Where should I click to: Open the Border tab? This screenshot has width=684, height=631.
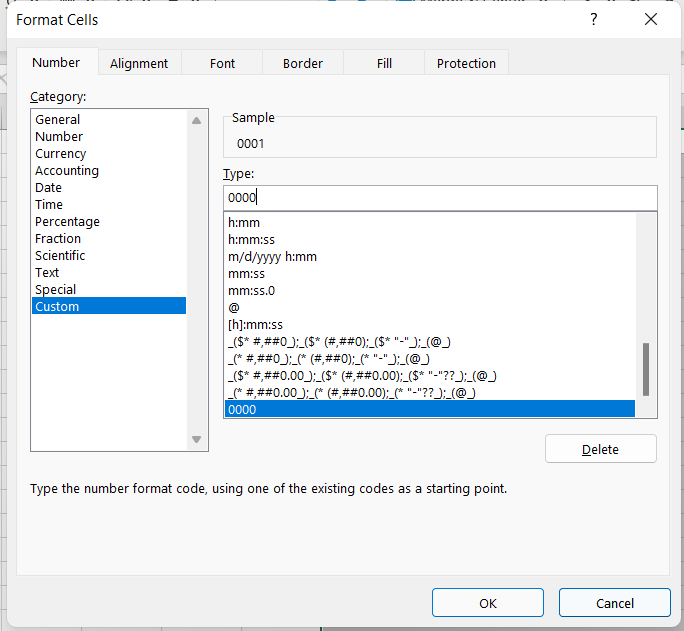tap(303, 63)
